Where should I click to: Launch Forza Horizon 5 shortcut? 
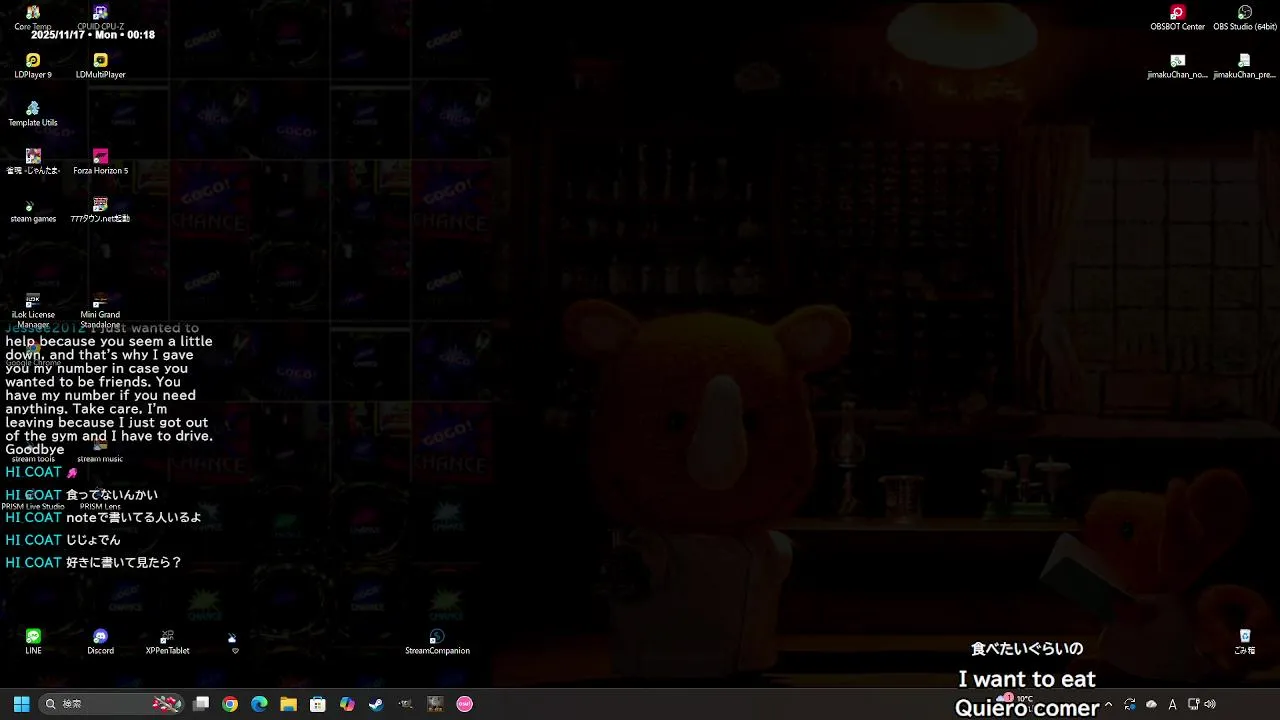pos(100,162)
